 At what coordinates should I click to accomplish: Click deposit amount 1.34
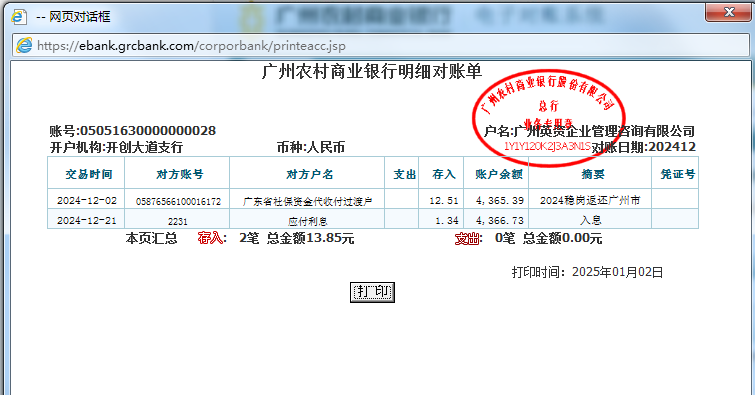pyautogui.click(x=447, y=221)
